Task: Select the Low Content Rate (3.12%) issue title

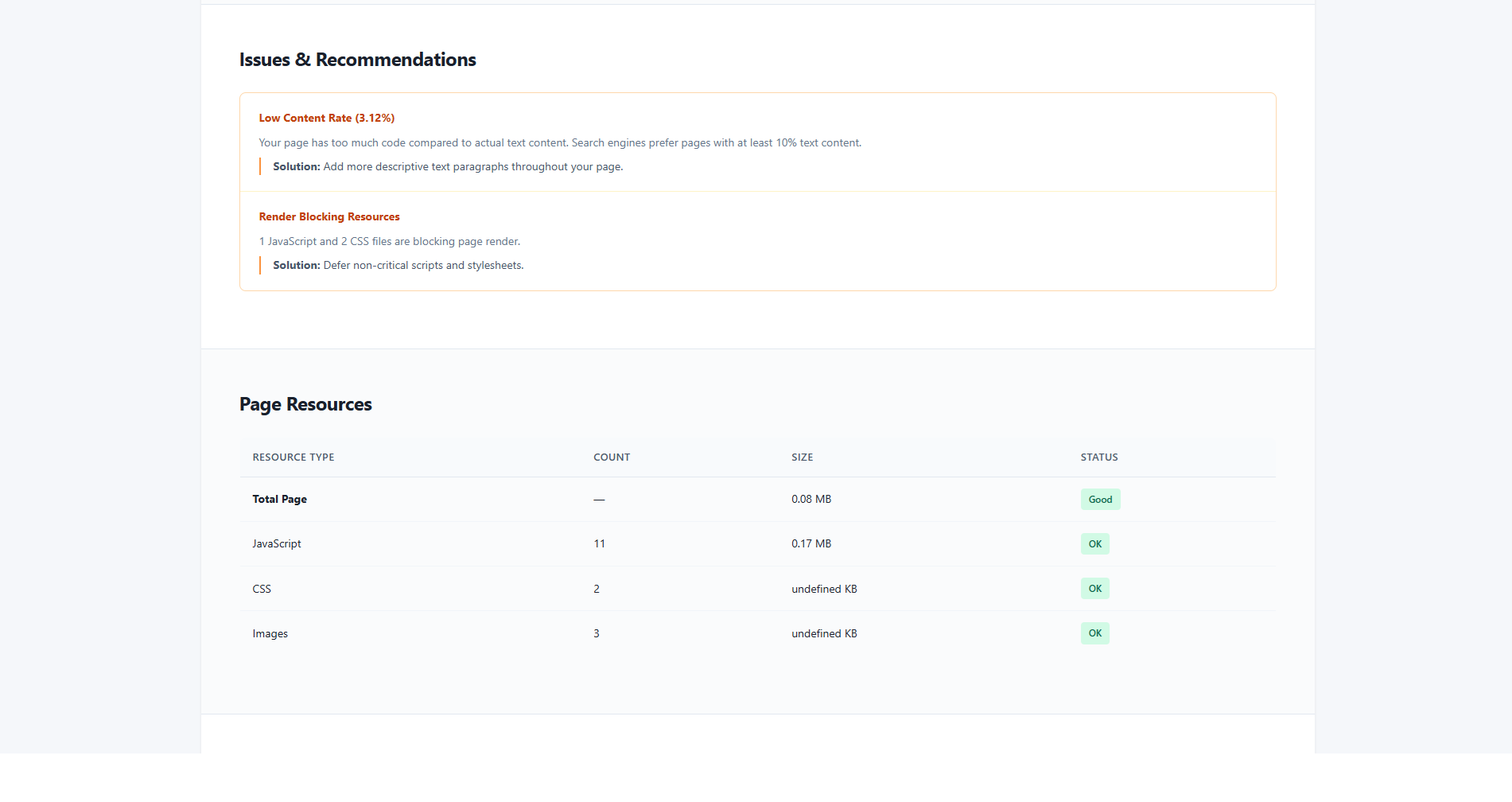Action: 326,118
